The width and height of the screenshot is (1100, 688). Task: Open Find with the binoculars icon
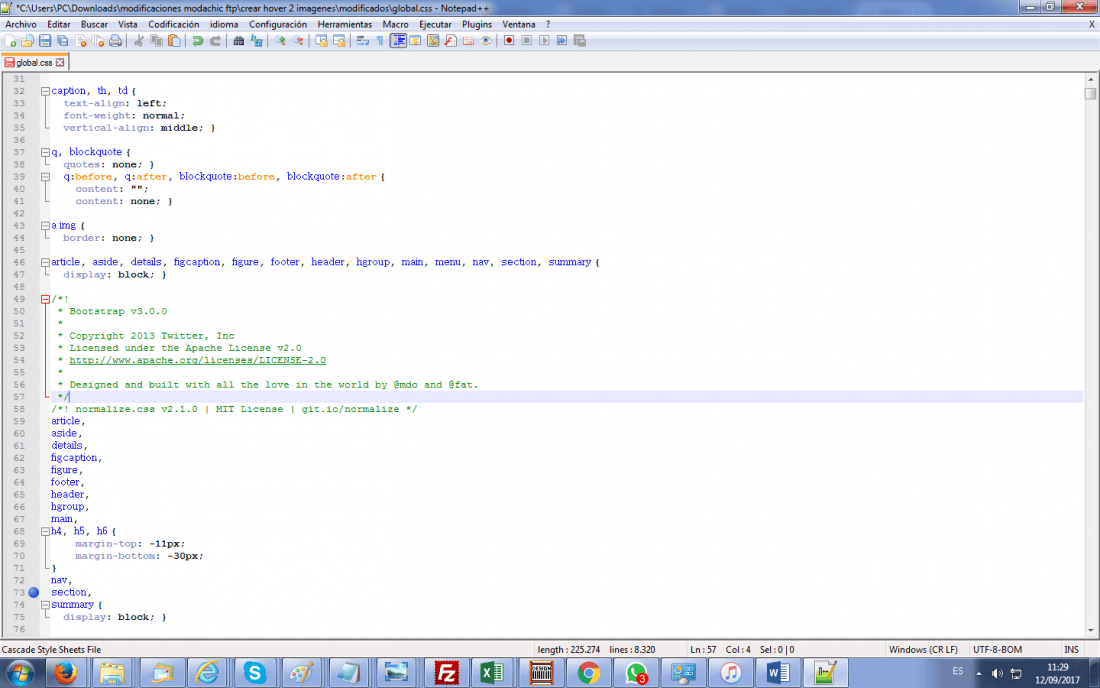(x=239, y=41)
